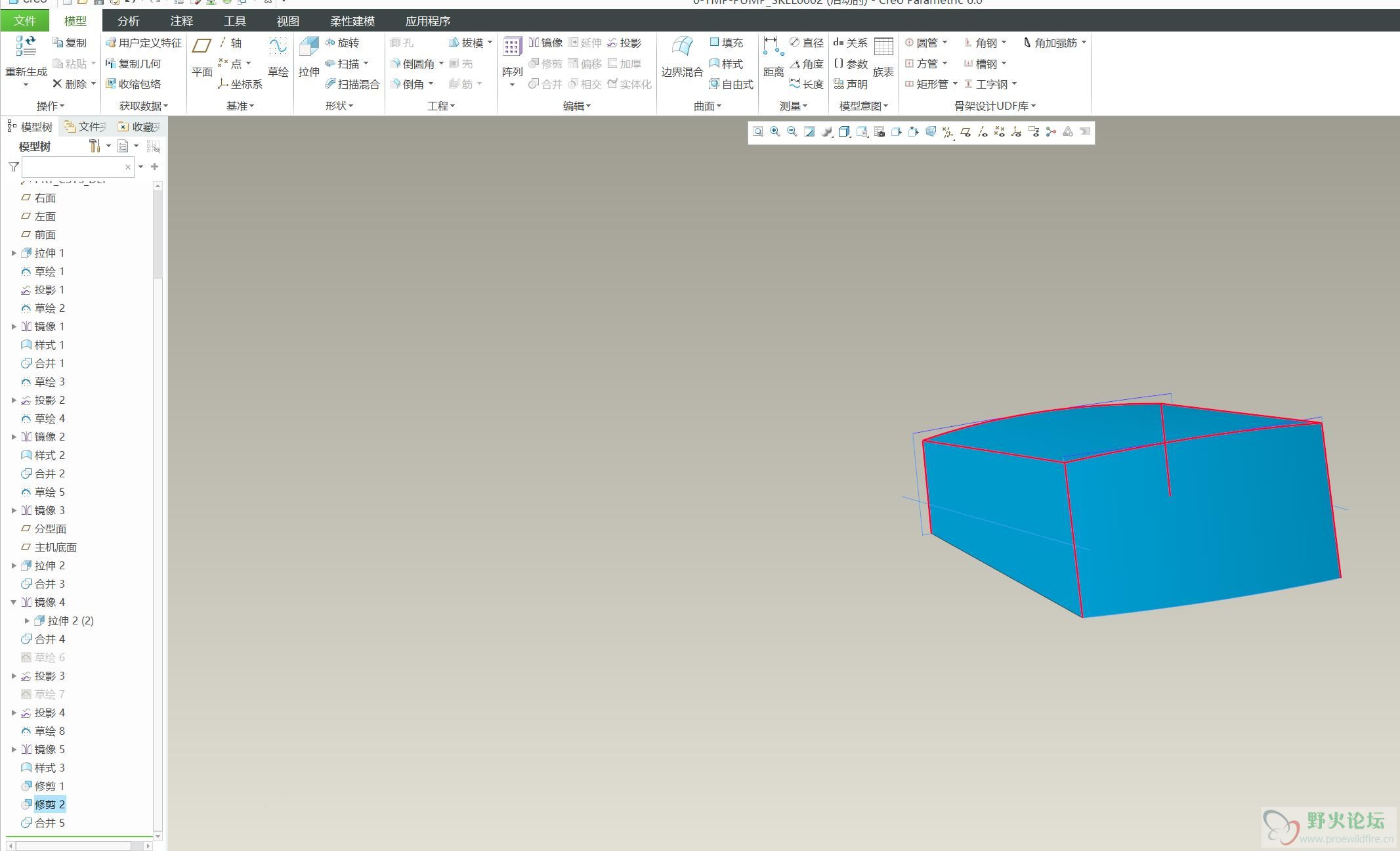Toggle spin center display
1400x851 pixels.
[x=1051, y=132]
